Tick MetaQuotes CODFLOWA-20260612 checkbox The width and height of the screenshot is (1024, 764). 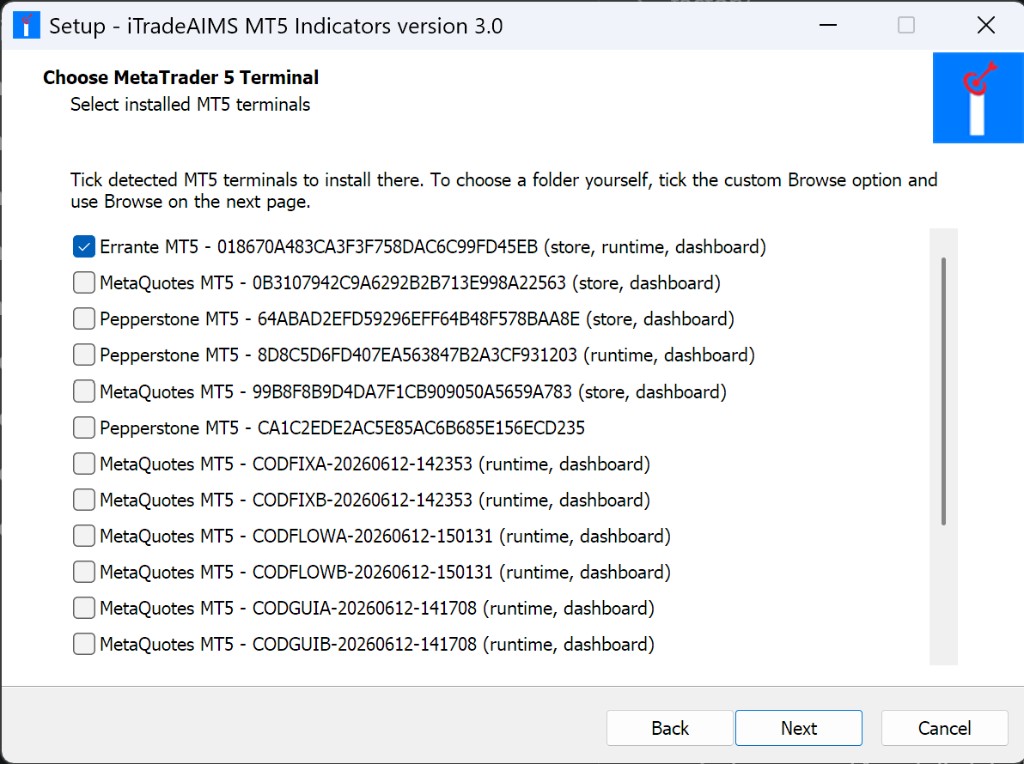[x=84, y=535]
